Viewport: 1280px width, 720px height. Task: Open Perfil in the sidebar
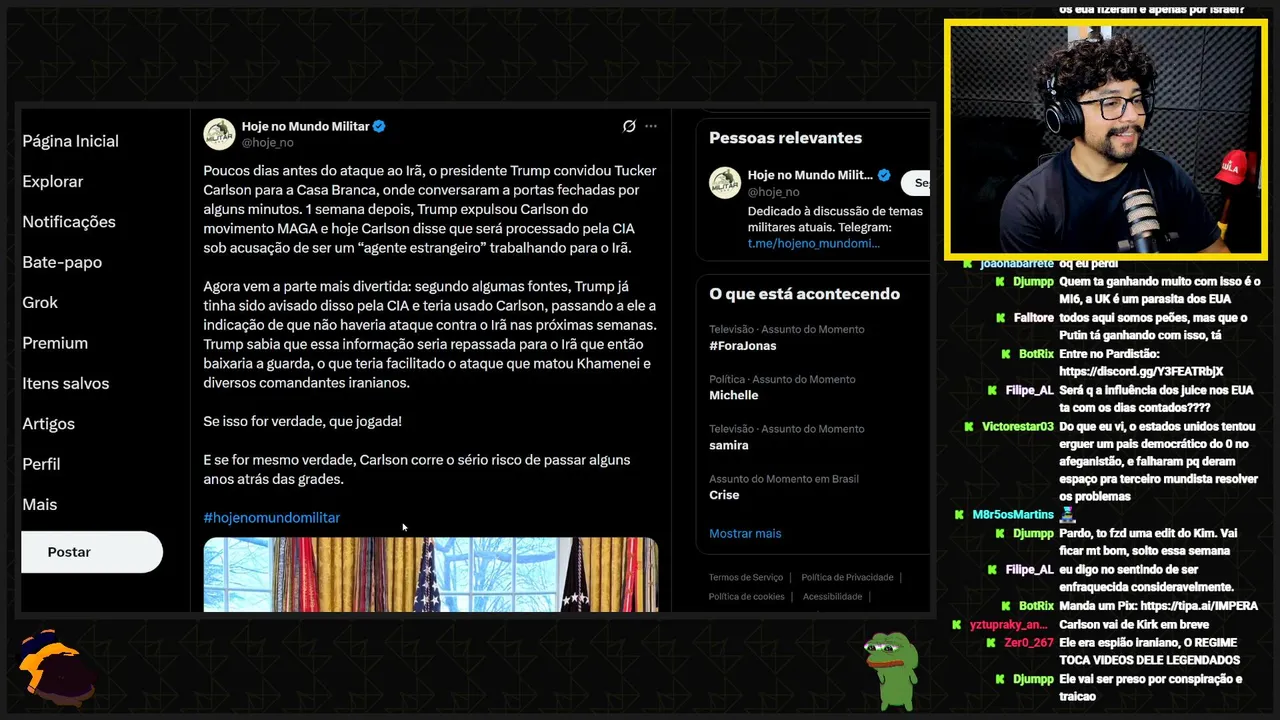pyautogui.click(x=41, y=464)
